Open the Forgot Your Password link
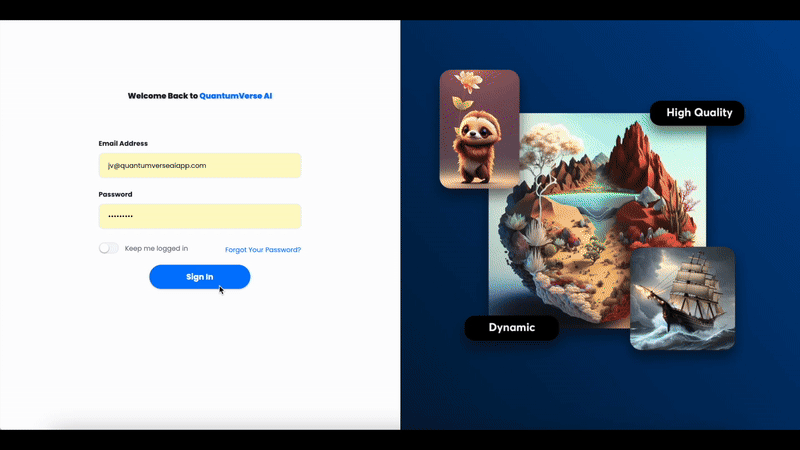This screenshot has height=450, width=800. click(x=263, y=249)
